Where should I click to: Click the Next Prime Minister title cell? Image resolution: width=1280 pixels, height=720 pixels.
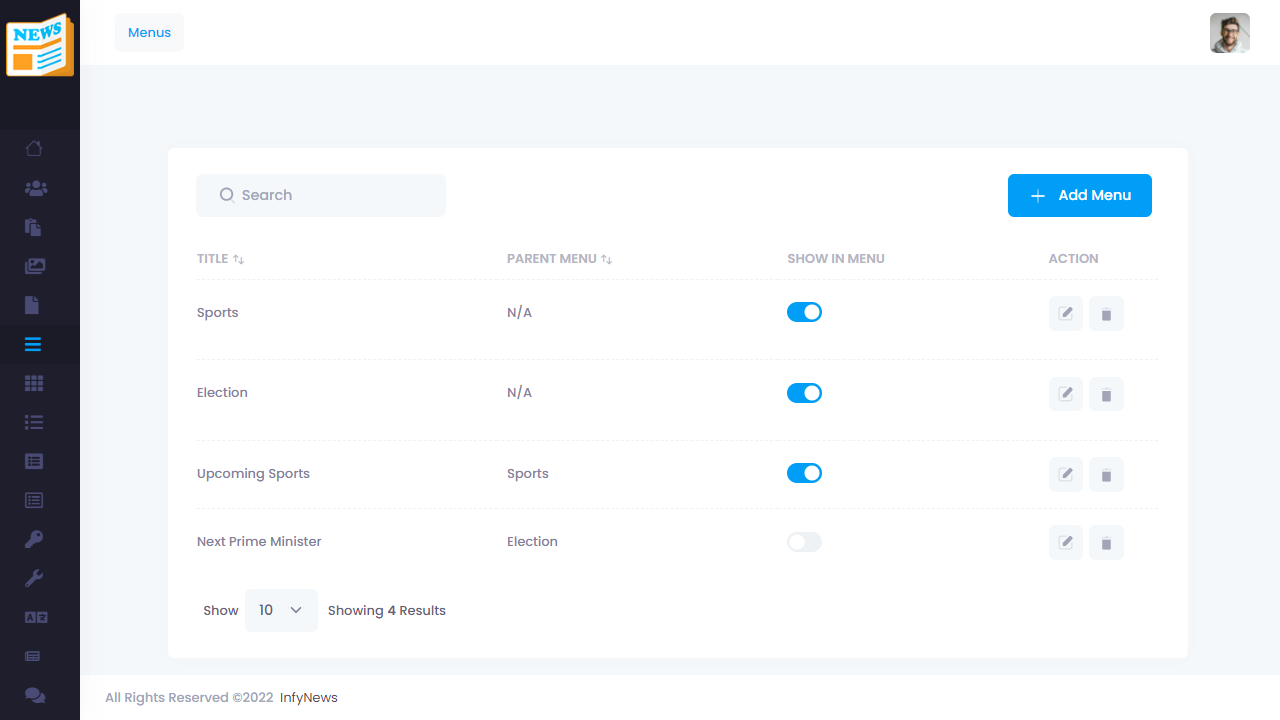(259, 541)
